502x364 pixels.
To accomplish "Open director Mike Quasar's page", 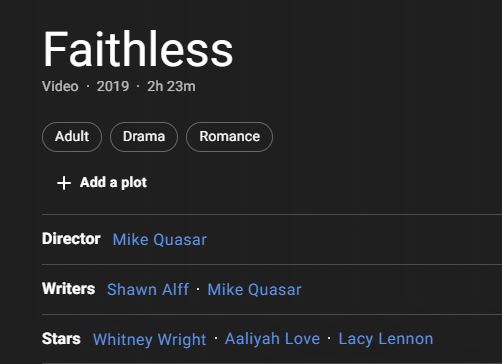I will point(160,240).
